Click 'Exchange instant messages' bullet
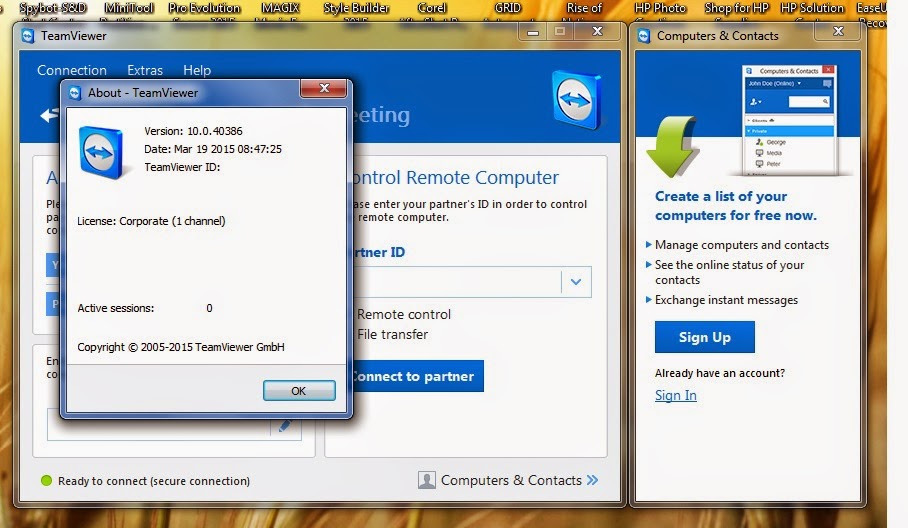Image resolution: width=908 pixels, height=528 pixels. (726, 300)
